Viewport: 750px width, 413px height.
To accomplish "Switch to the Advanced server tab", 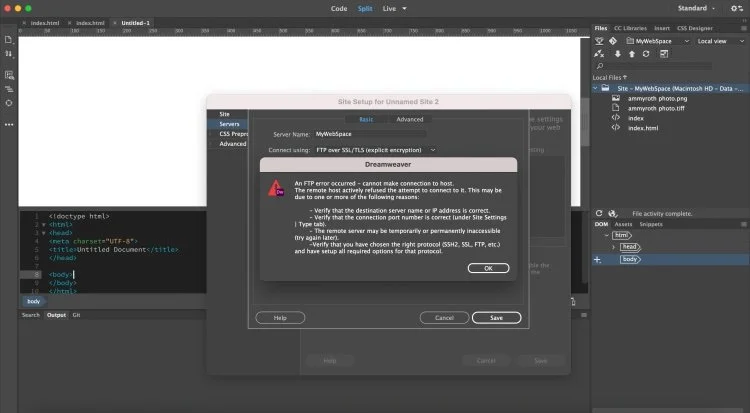I will point(409,119).
